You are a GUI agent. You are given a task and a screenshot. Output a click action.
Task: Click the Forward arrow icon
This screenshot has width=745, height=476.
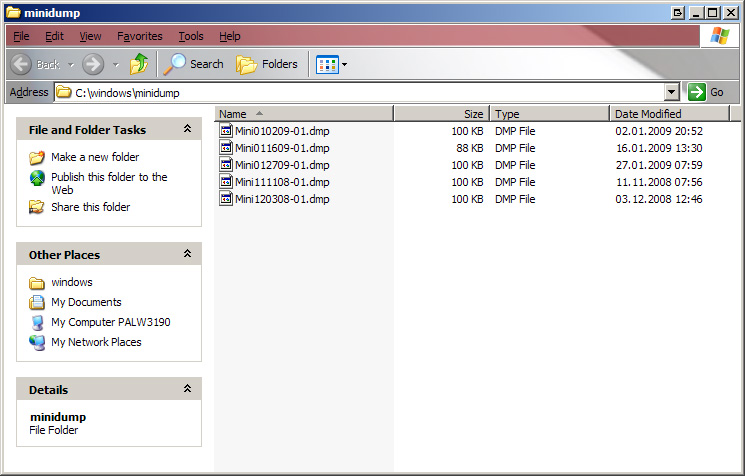pyautogui.click(x=93, y=64)
